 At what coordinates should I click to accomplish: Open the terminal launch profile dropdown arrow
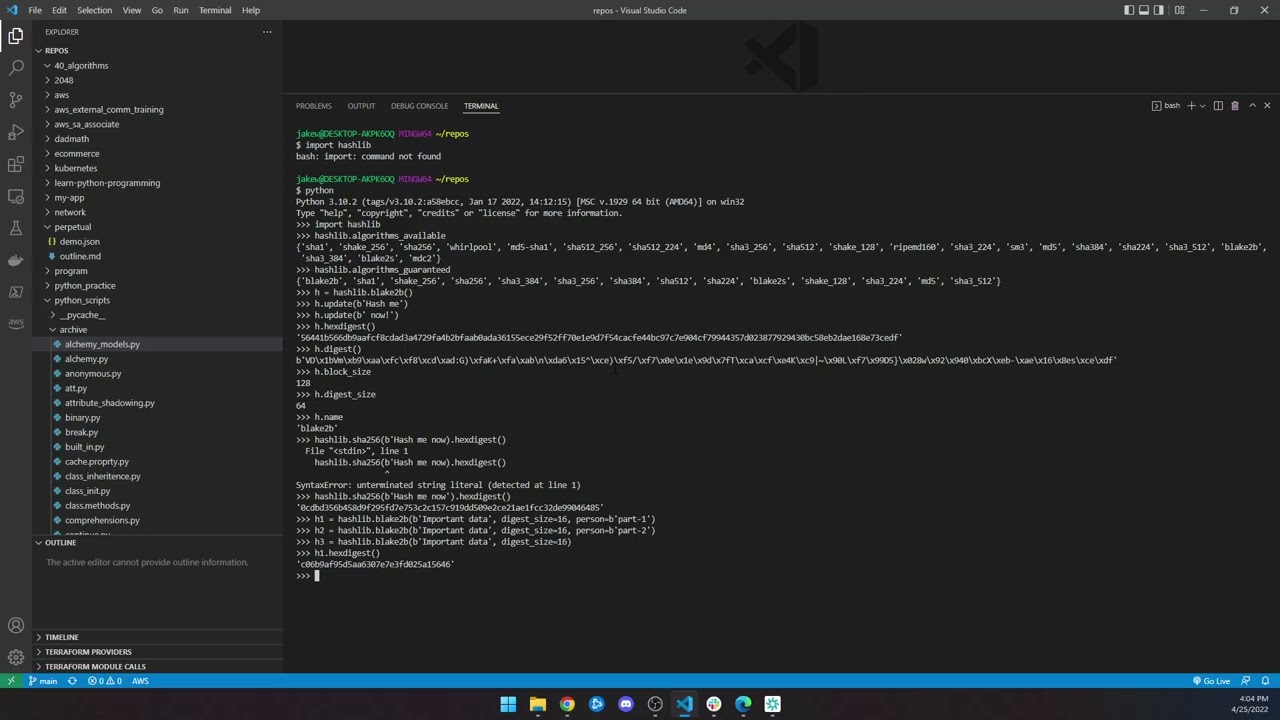click(1203, 106)
